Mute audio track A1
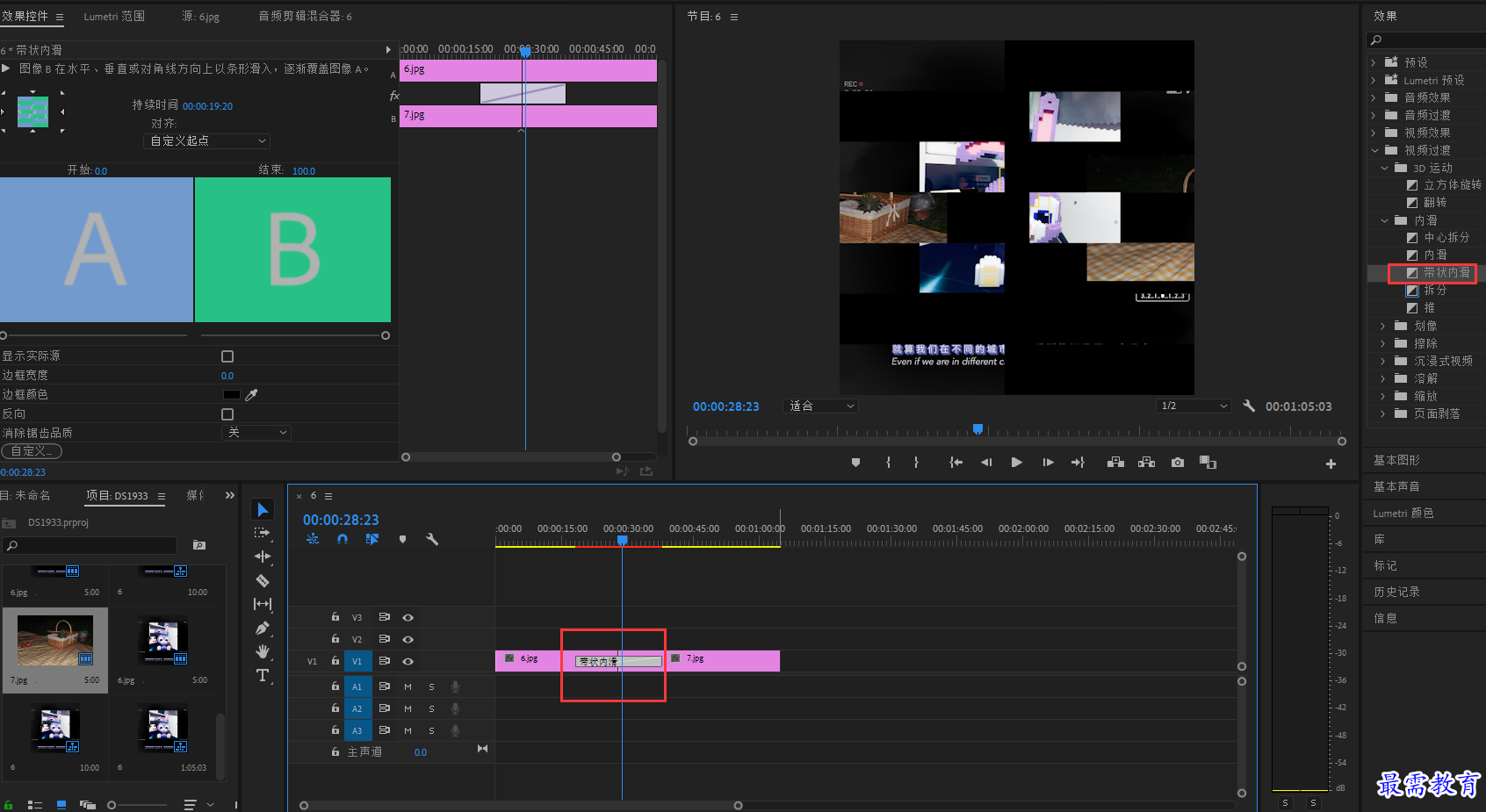Image resolution: width=1486 pixels, height=812 pixels. (408, 686)
